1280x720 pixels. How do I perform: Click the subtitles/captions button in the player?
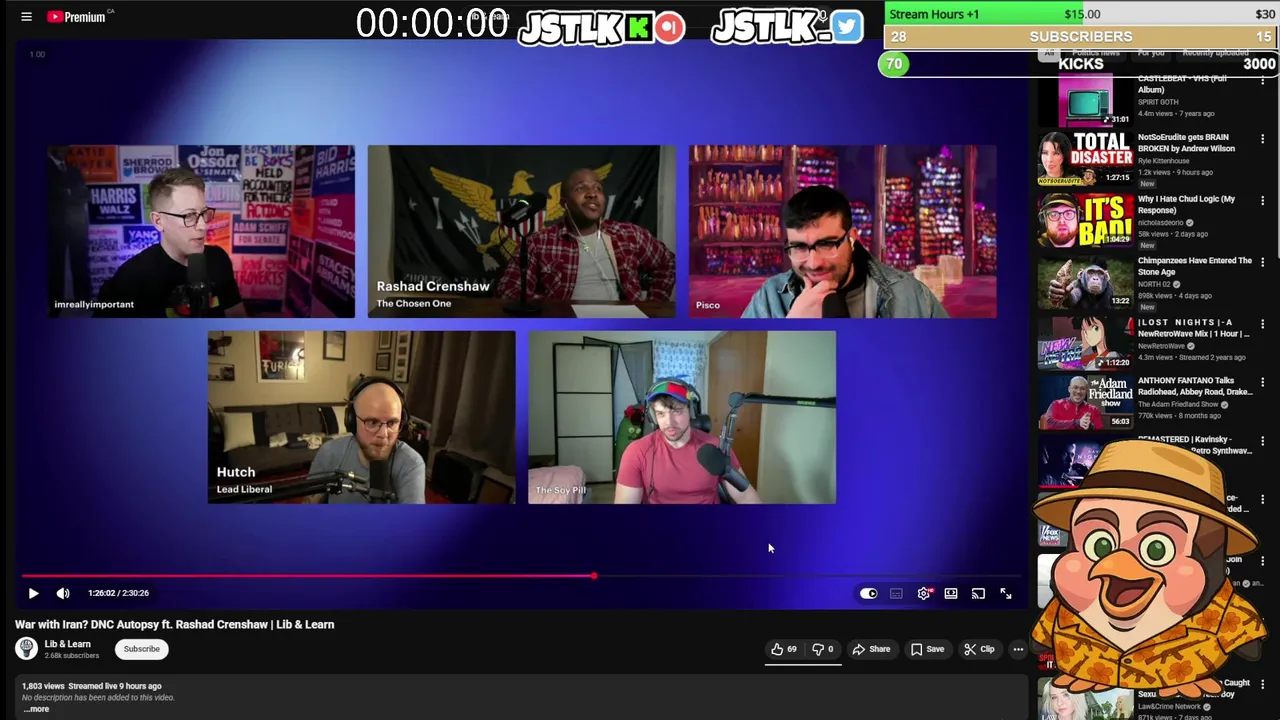click(896, 594)
